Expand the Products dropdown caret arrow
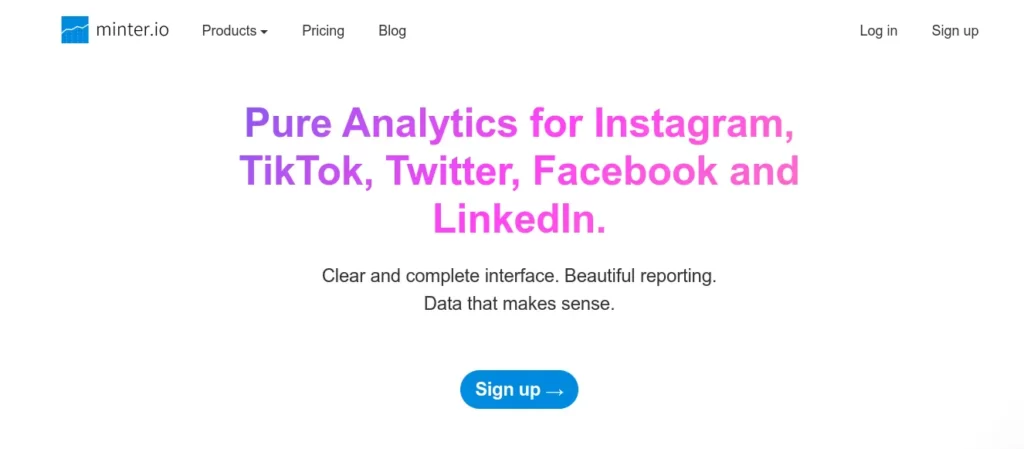This screenshot has height=449, width=1024. 264,32
